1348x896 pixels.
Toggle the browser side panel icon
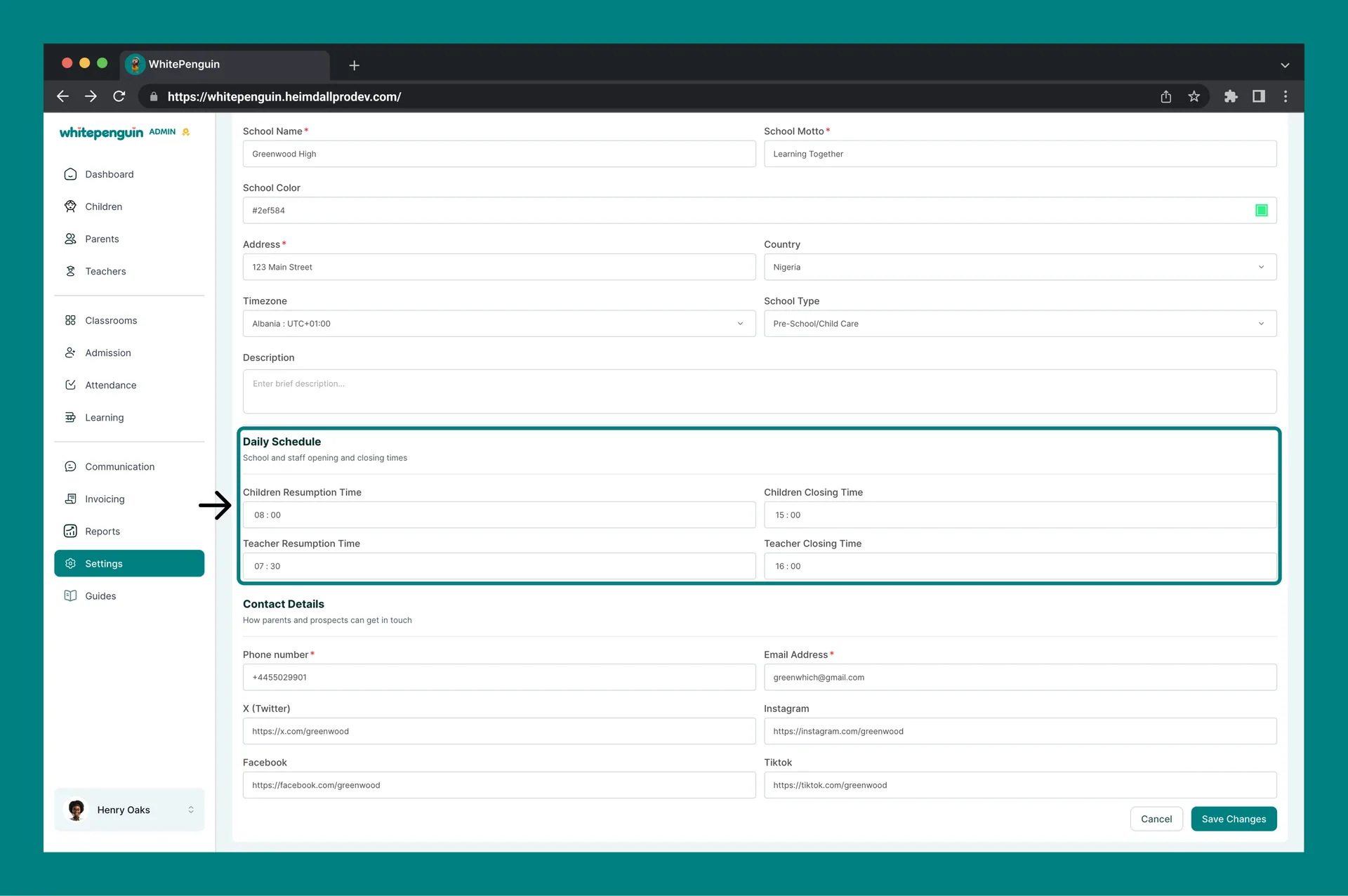[1259, 96]
